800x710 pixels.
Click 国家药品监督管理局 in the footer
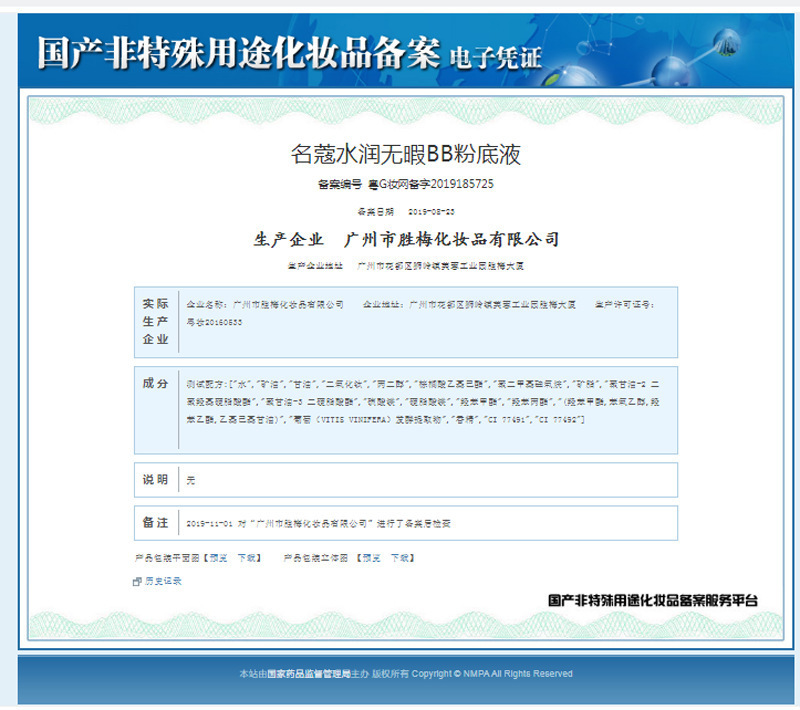[x=309, y=674]
